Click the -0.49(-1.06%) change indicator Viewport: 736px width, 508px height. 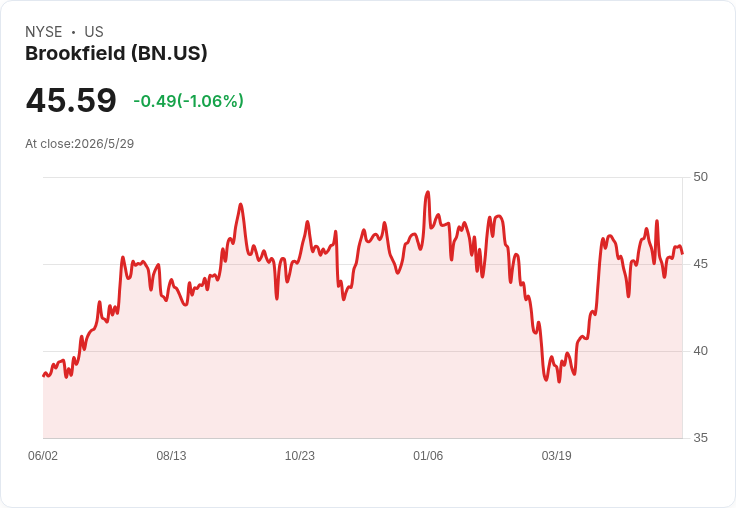(188, 101)
